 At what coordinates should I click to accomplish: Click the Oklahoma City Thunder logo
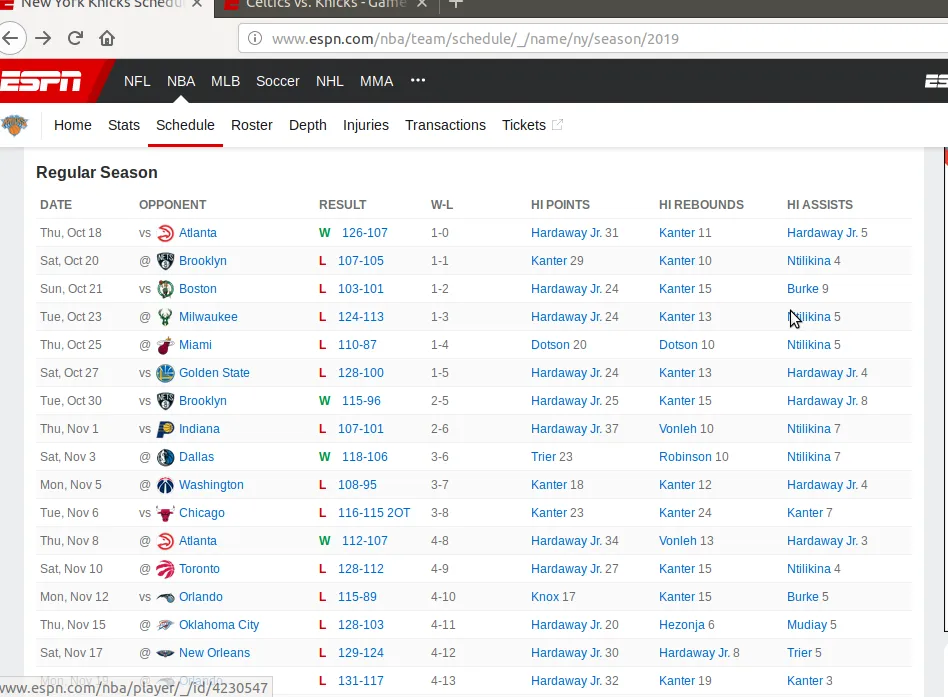point(165,625)
